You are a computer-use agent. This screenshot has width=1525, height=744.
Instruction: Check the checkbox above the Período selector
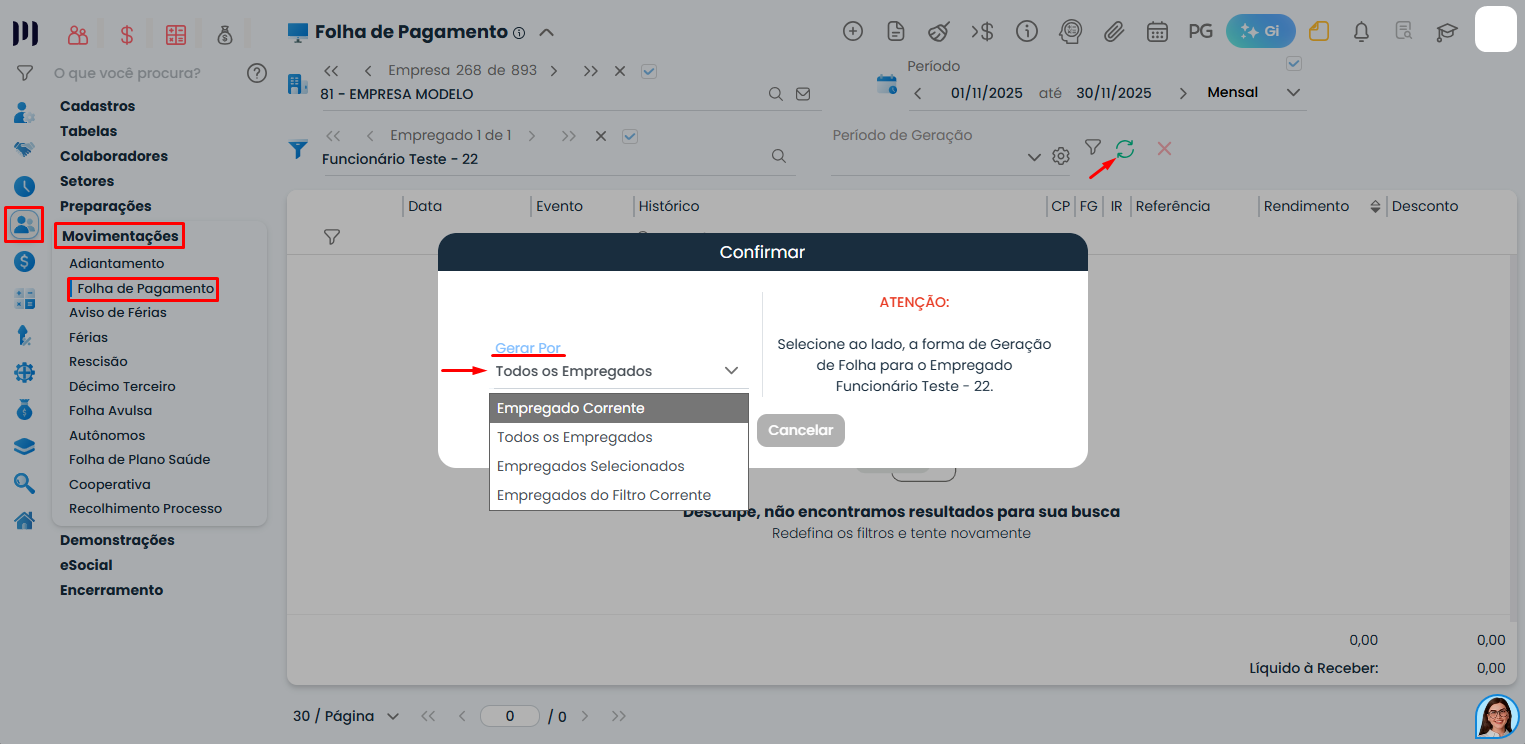tap(1293, 63)
